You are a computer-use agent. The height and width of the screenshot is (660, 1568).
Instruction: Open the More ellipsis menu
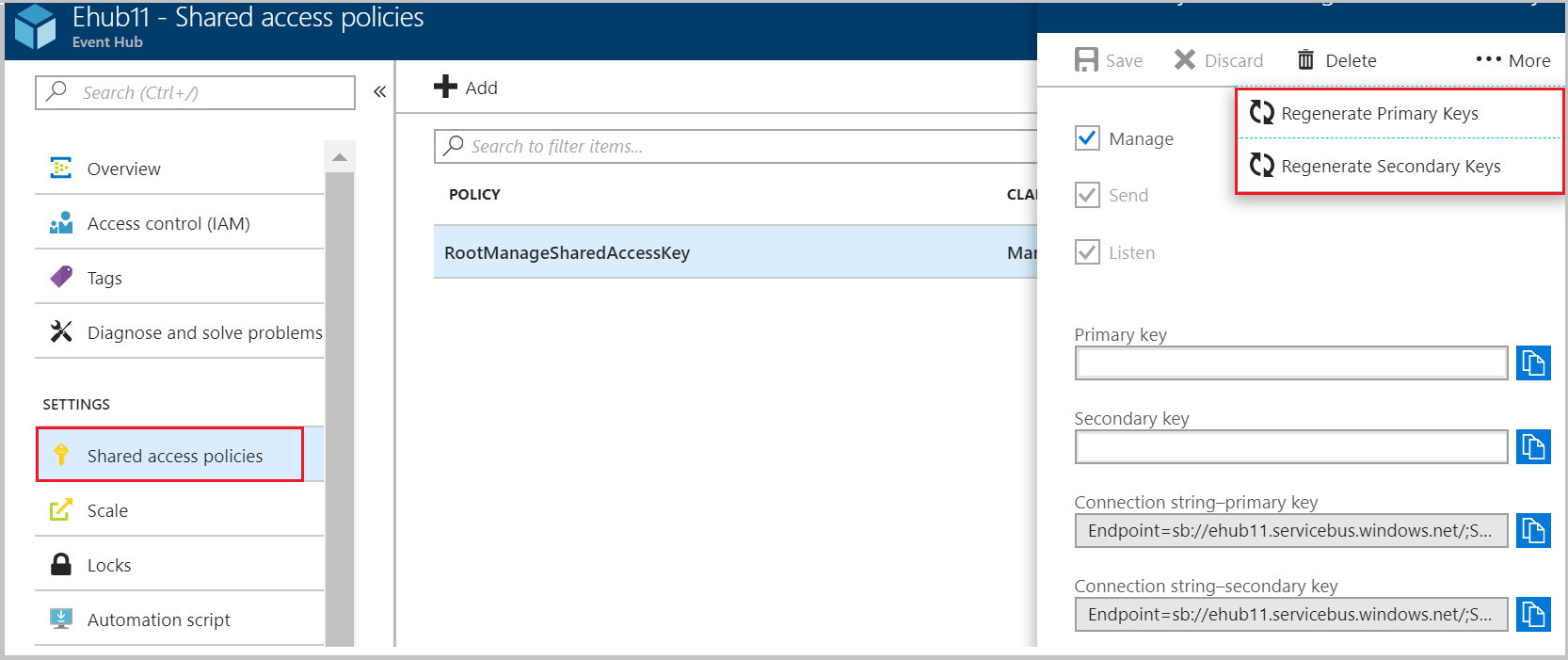point(1512,60)
